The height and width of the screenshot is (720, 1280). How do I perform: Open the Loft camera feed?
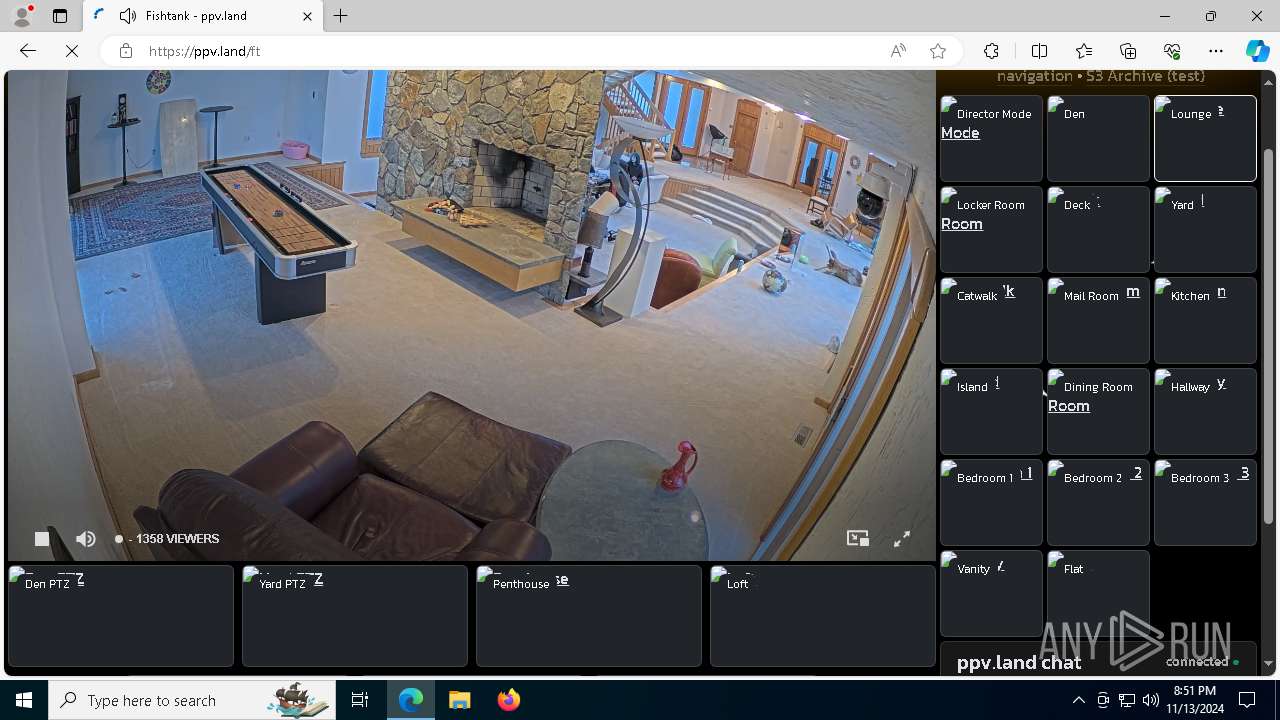coord(823,616)
